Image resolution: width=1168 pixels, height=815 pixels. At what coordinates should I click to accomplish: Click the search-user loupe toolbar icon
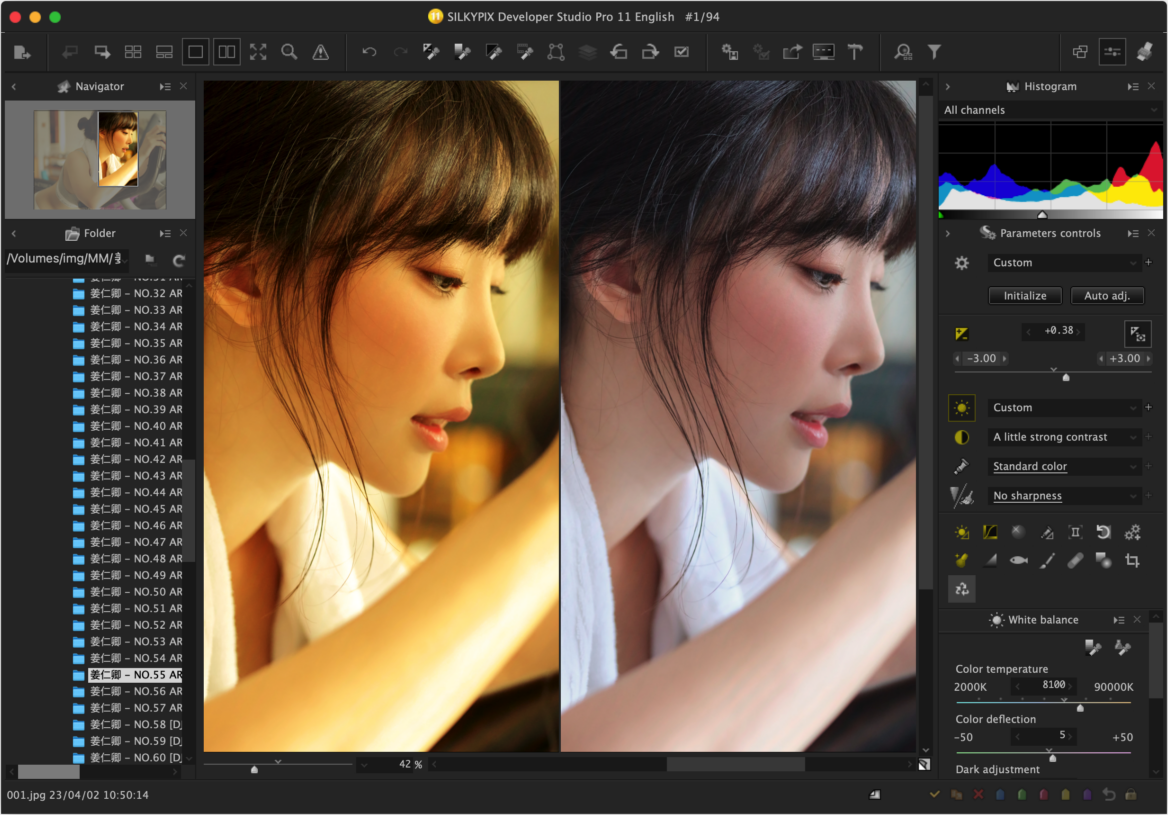[x=903, y=52]
